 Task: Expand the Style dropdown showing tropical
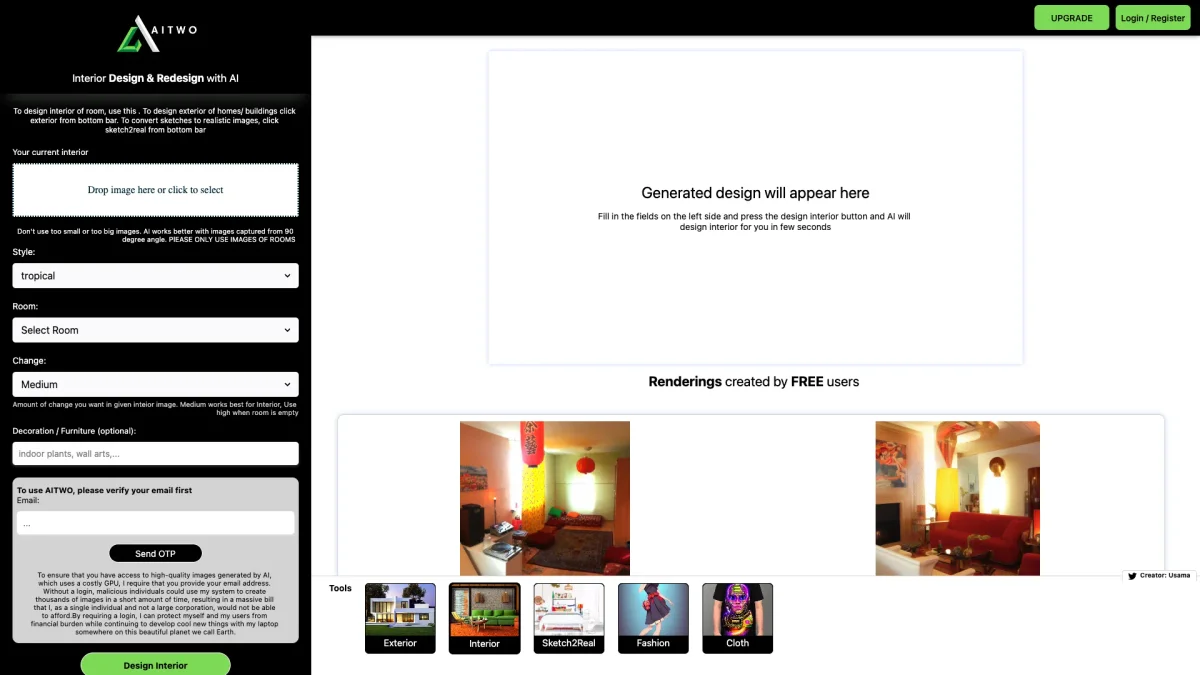[x=155, y=276]
